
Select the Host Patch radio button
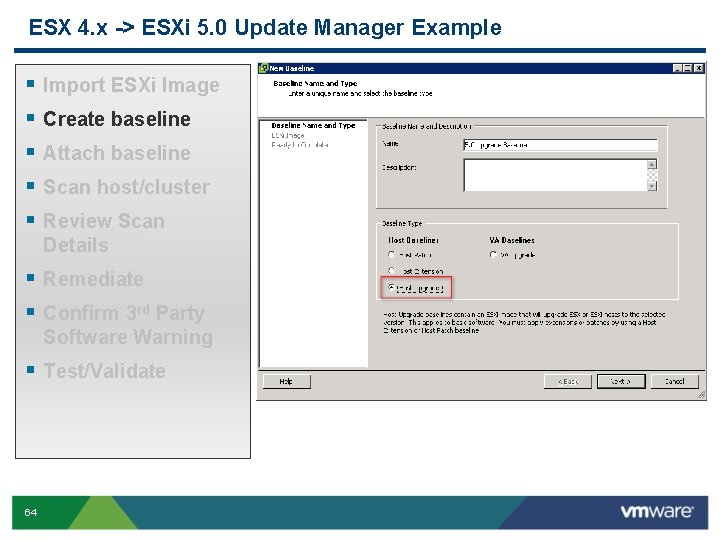click(x=392, y=254)
